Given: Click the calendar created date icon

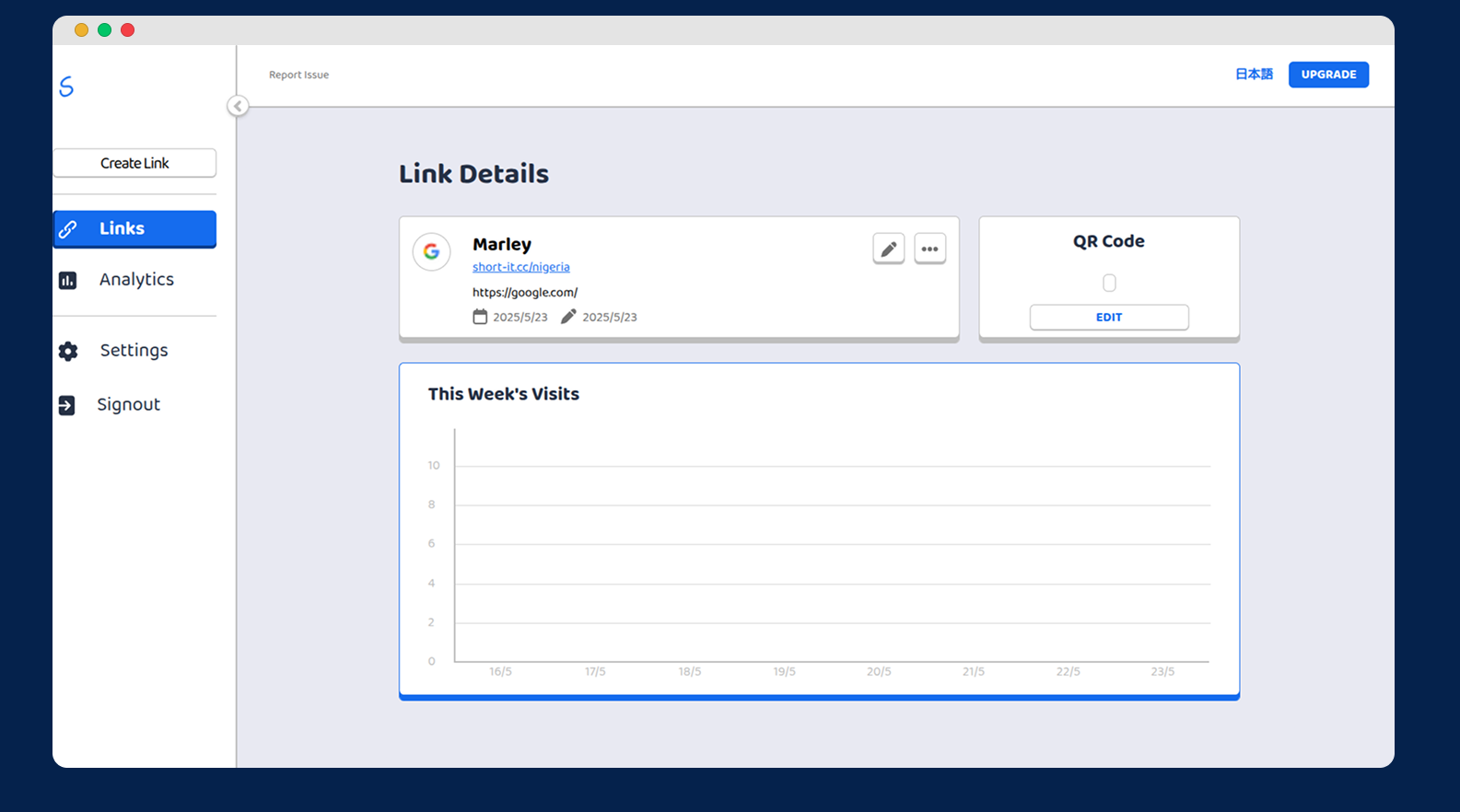Looking at the screenshot, I should click(x=480, y=317).
